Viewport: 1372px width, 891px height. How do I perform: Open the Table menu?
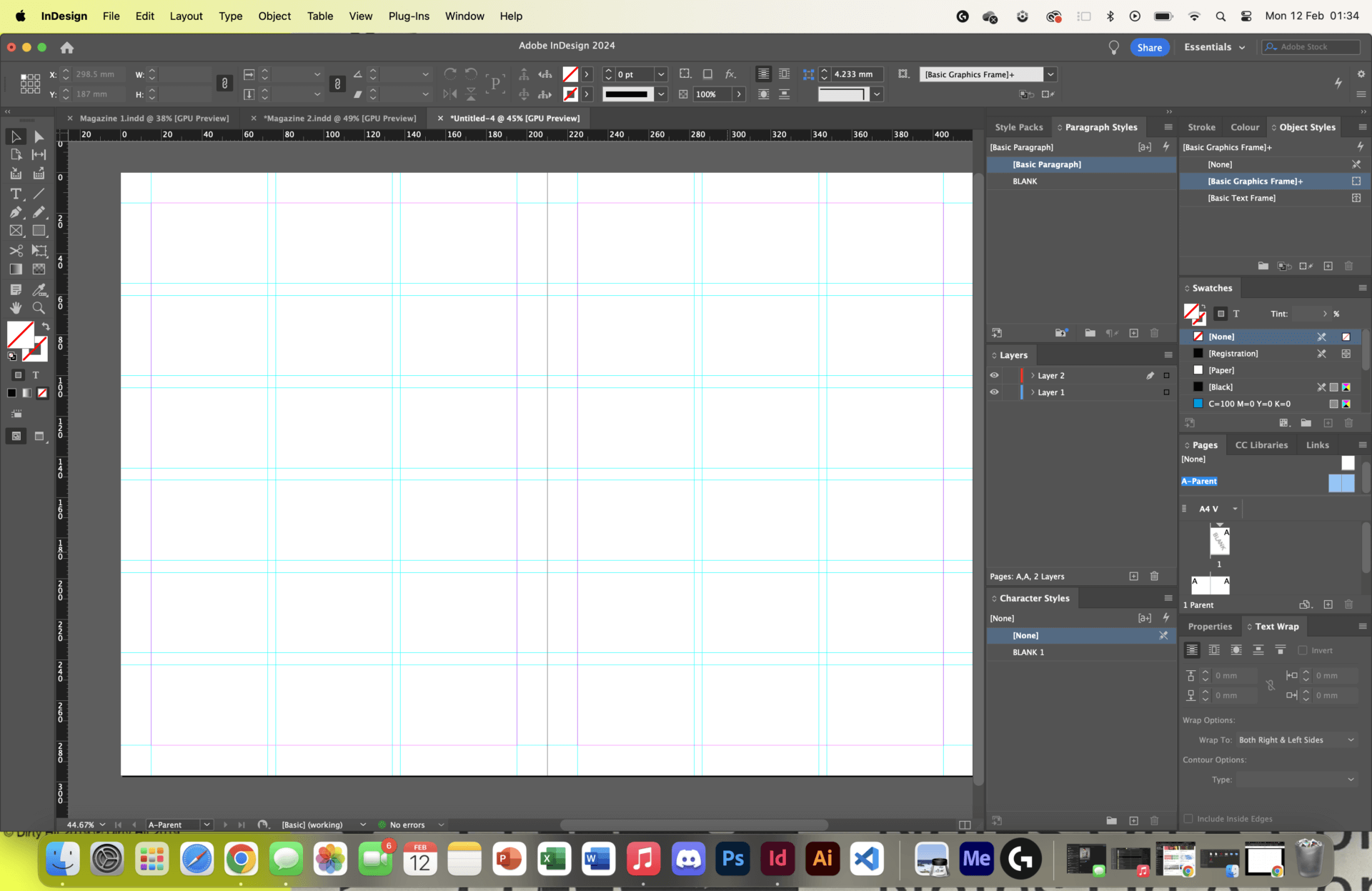(319, 16)
